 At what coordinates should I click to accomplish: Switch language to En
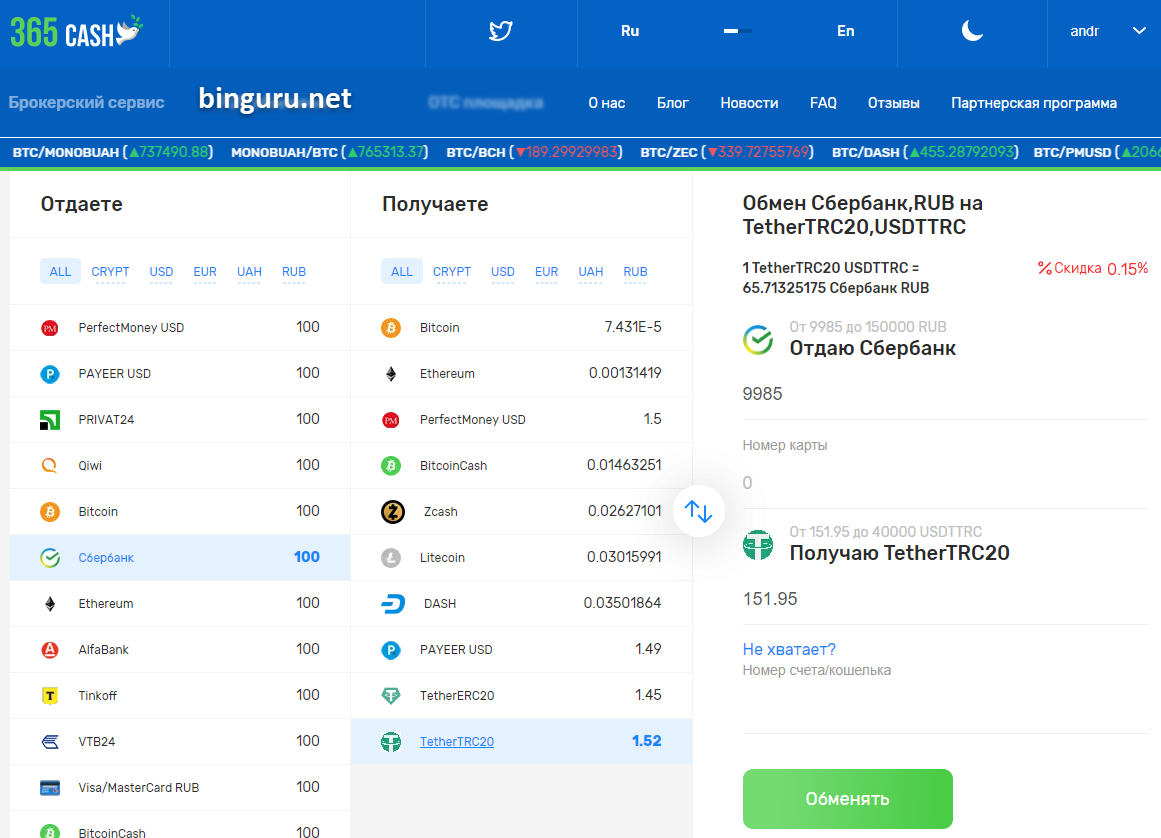(x=846, y=31)
